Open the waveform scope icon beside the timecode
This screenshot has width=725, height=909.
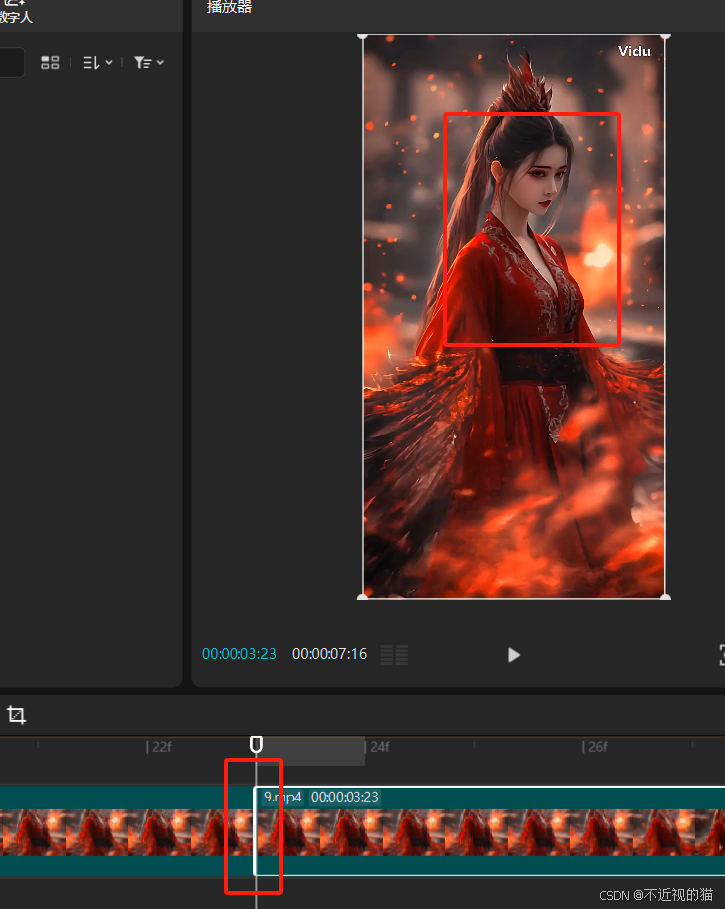[394, 655]
